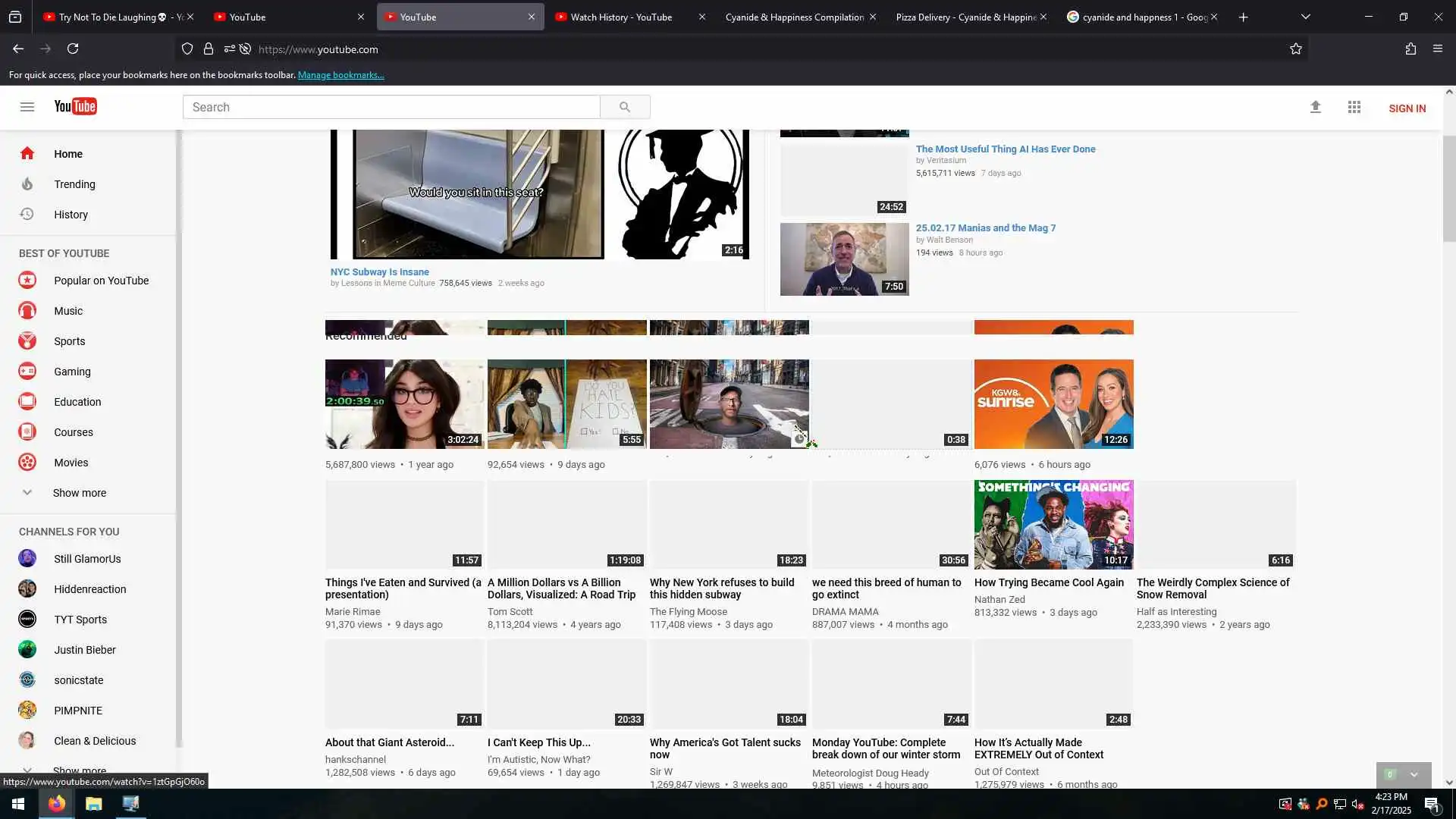Click the YouTube logo

(75, 107)
